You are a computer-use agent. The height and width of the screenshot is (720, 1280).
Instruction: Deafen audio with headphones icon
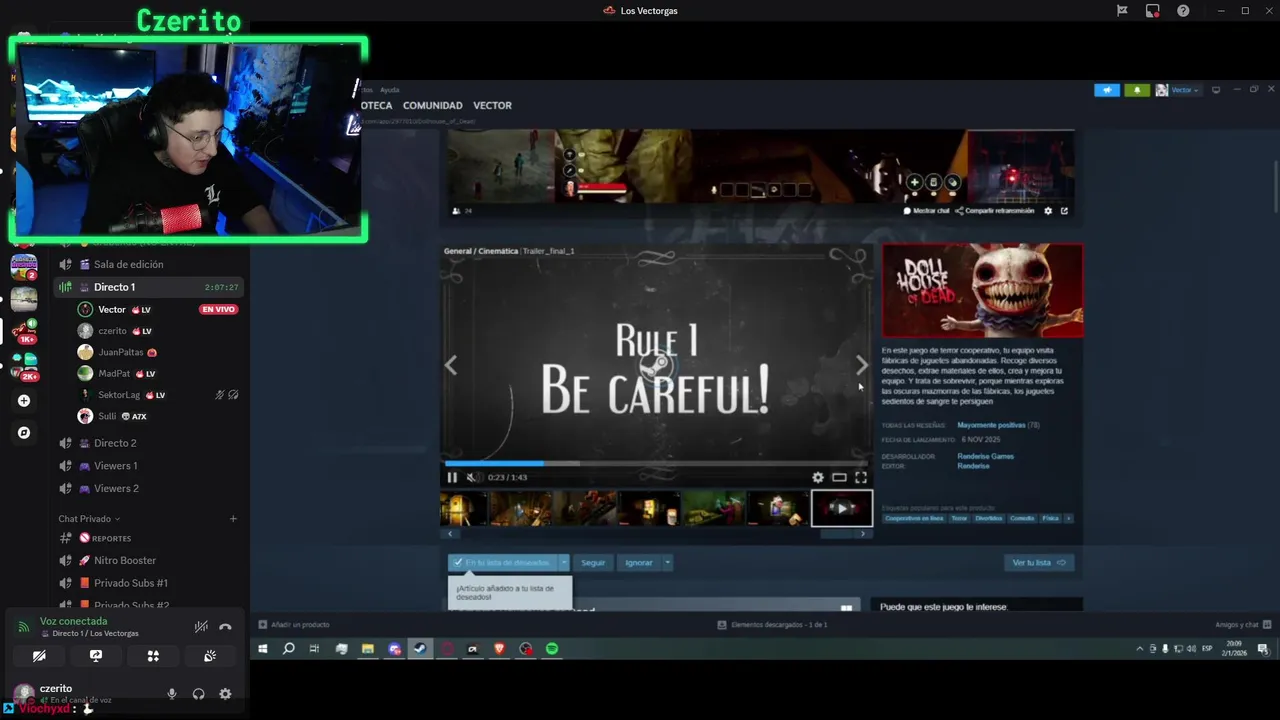pyautogui.click(x=198, y=694)
